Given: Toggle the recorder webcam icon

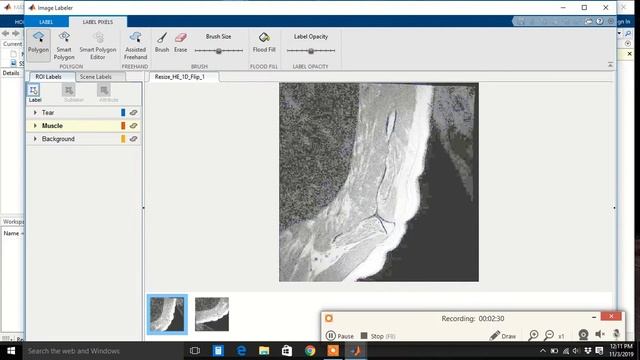Looking at the screenshot, I should [x=583, y=335].
